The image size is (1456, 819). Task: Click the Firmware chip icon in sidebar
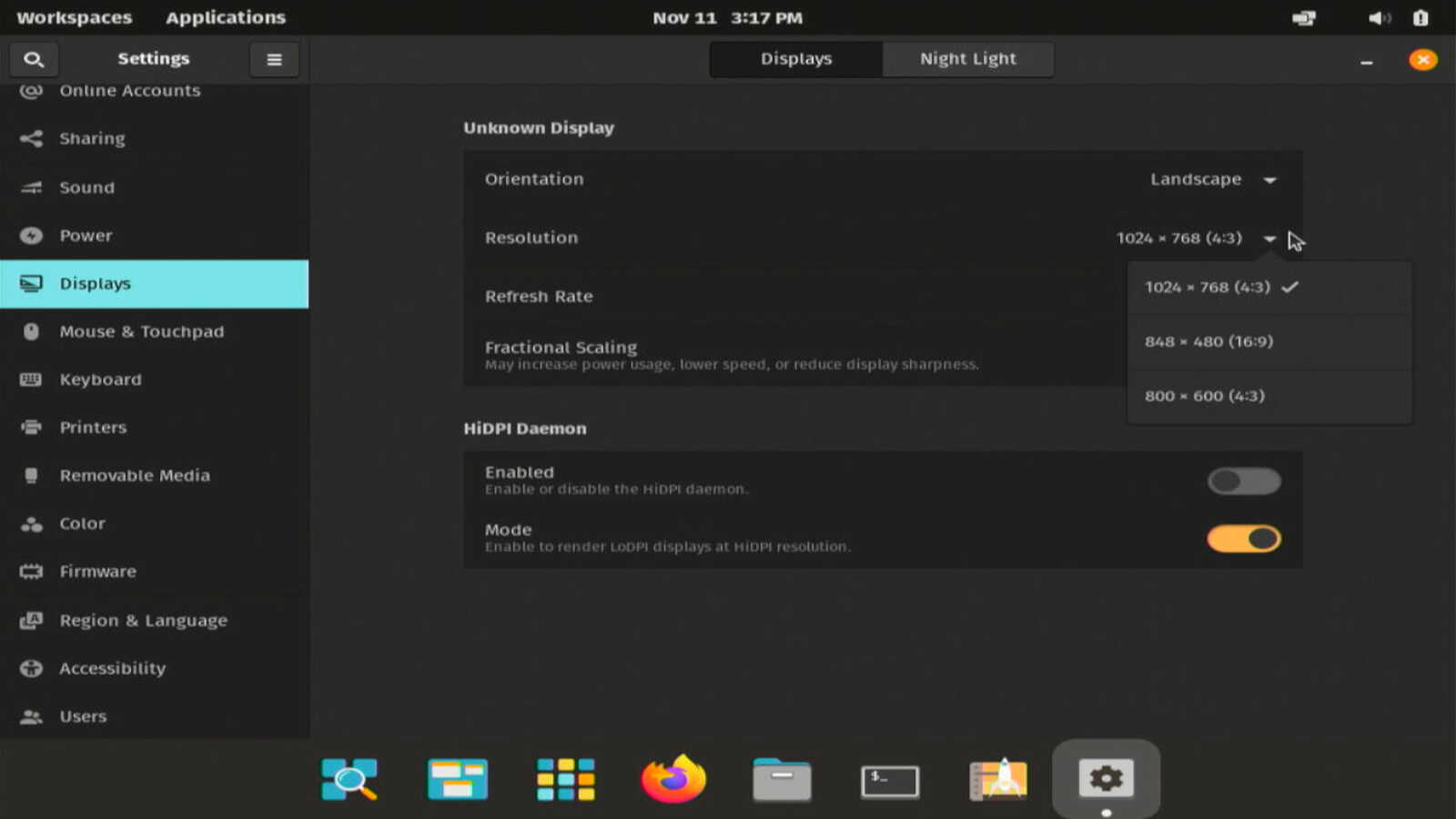pos(31,571)
